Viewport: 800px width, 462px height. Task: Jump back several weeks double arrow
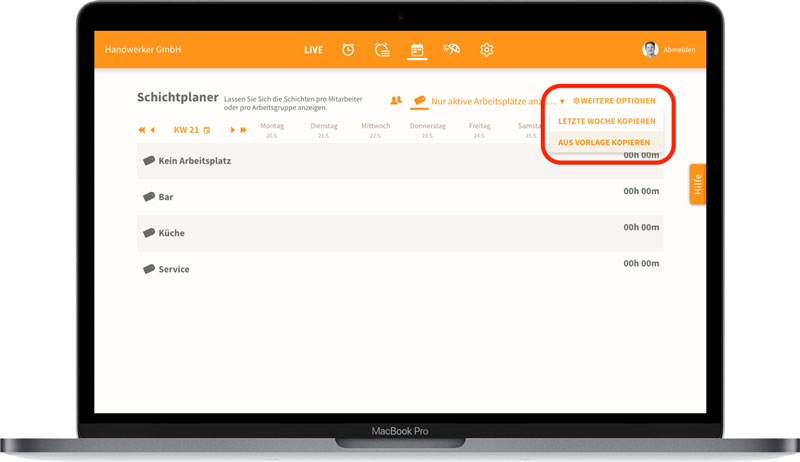(141, 130)
